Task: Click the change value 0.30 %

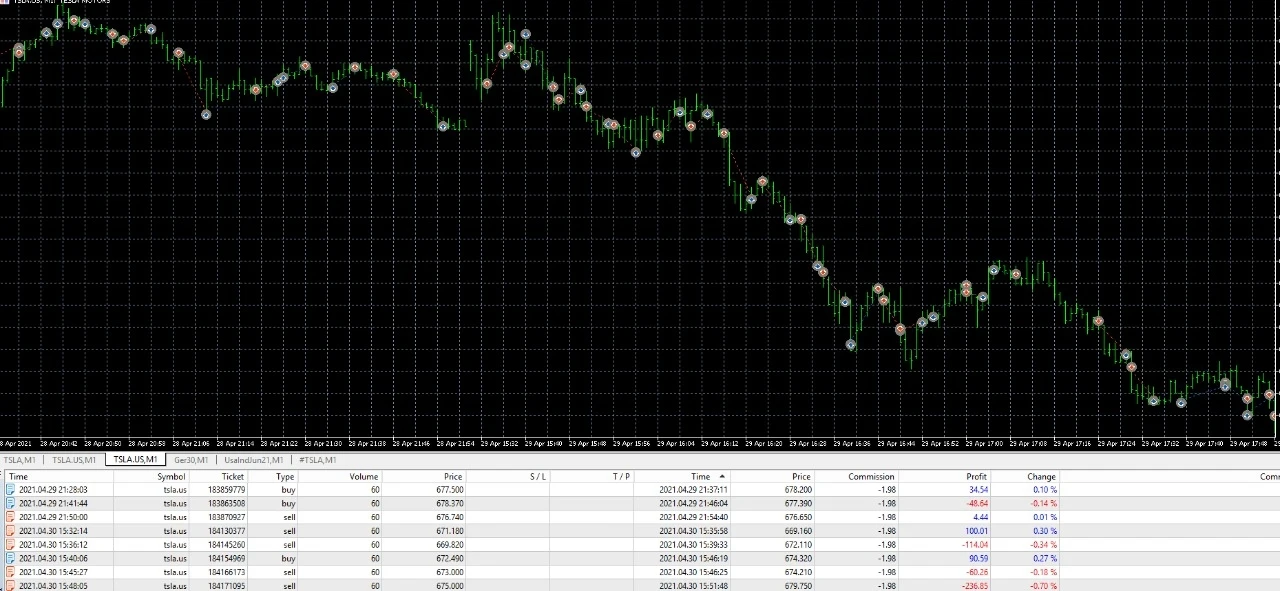Action: click(x=1044, y=531)
